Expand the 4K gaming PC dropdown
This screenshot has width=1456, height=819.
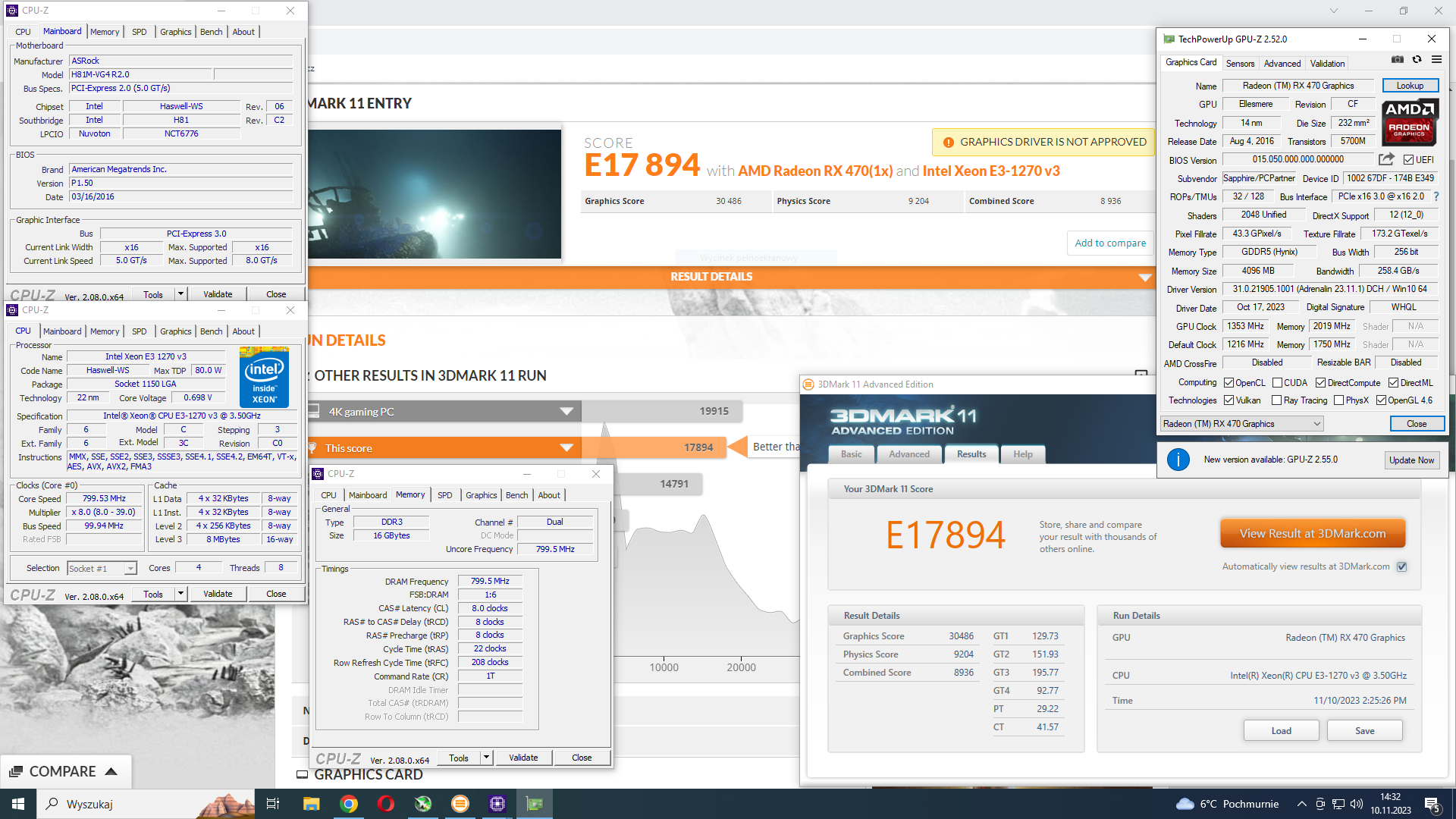(x=566, y=412)
